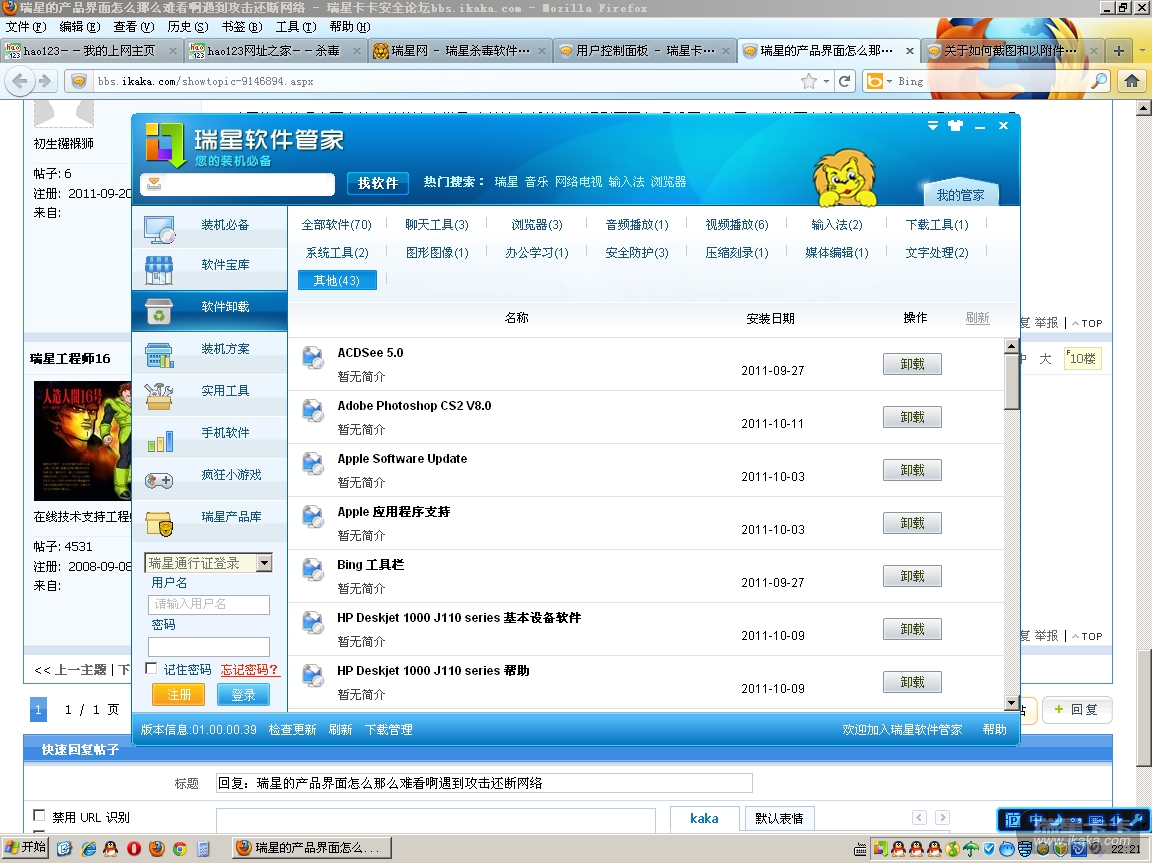Image resolution: width=1152 pixels, height=863 pixels.
Task: Uninstall Bing 工具栏 via 卸载 button
Action: [912, 577]
